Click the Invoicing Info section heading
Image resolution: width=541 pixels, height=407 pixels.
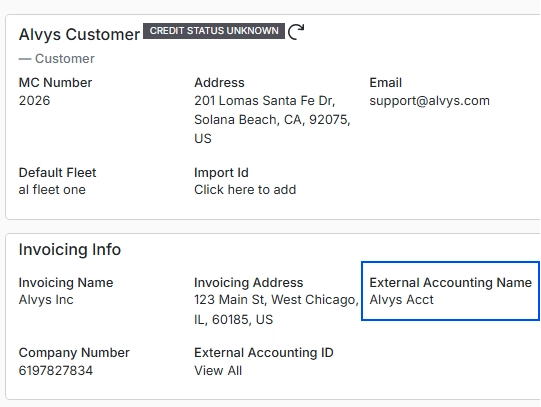[70, 249]
